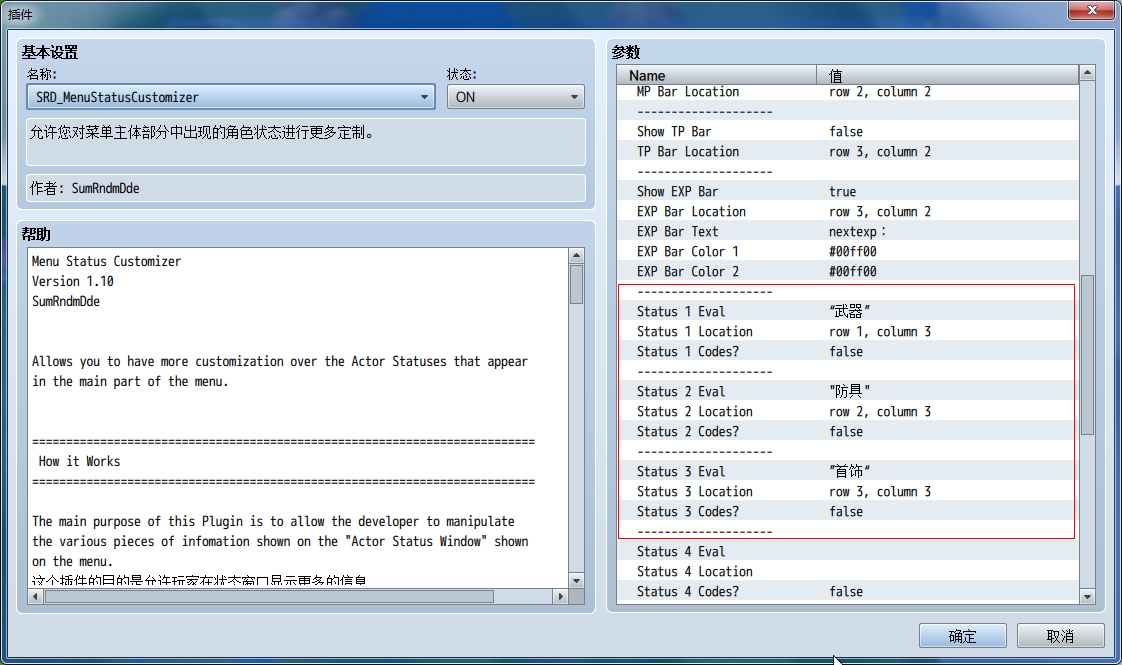Click the author field SumRndmDde
The image size is (1122, 665).
click(306, 188)
